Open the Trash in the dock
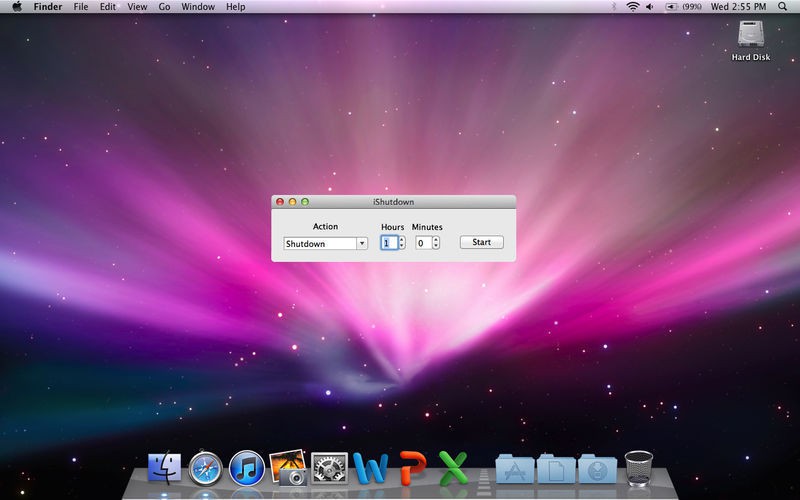The height and width of the screenshot is (500, 800). pos(639,468)
